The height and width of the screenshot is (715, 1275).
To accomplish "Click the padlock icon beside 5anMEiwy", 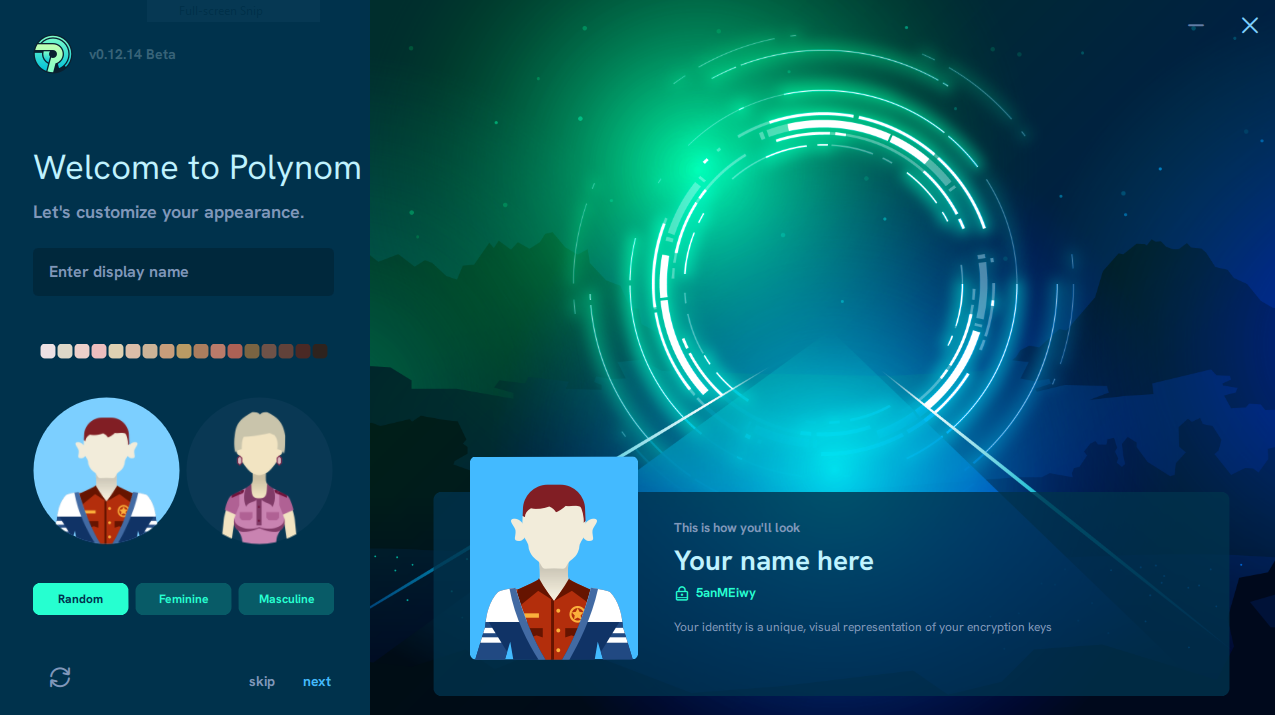I will 682,593.
